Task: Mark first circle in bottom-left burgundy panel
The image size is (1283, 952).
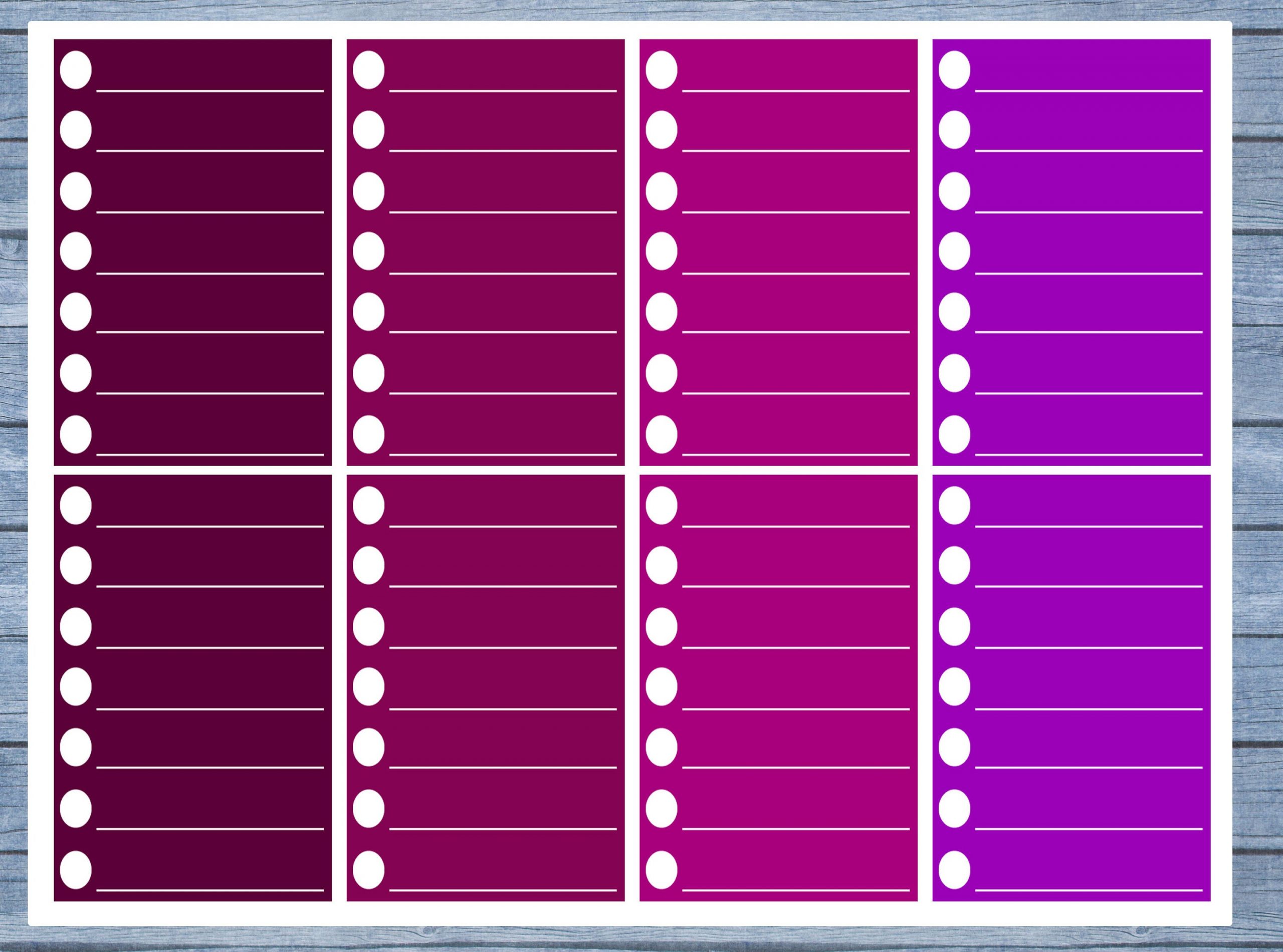Action: coord(76,506)
